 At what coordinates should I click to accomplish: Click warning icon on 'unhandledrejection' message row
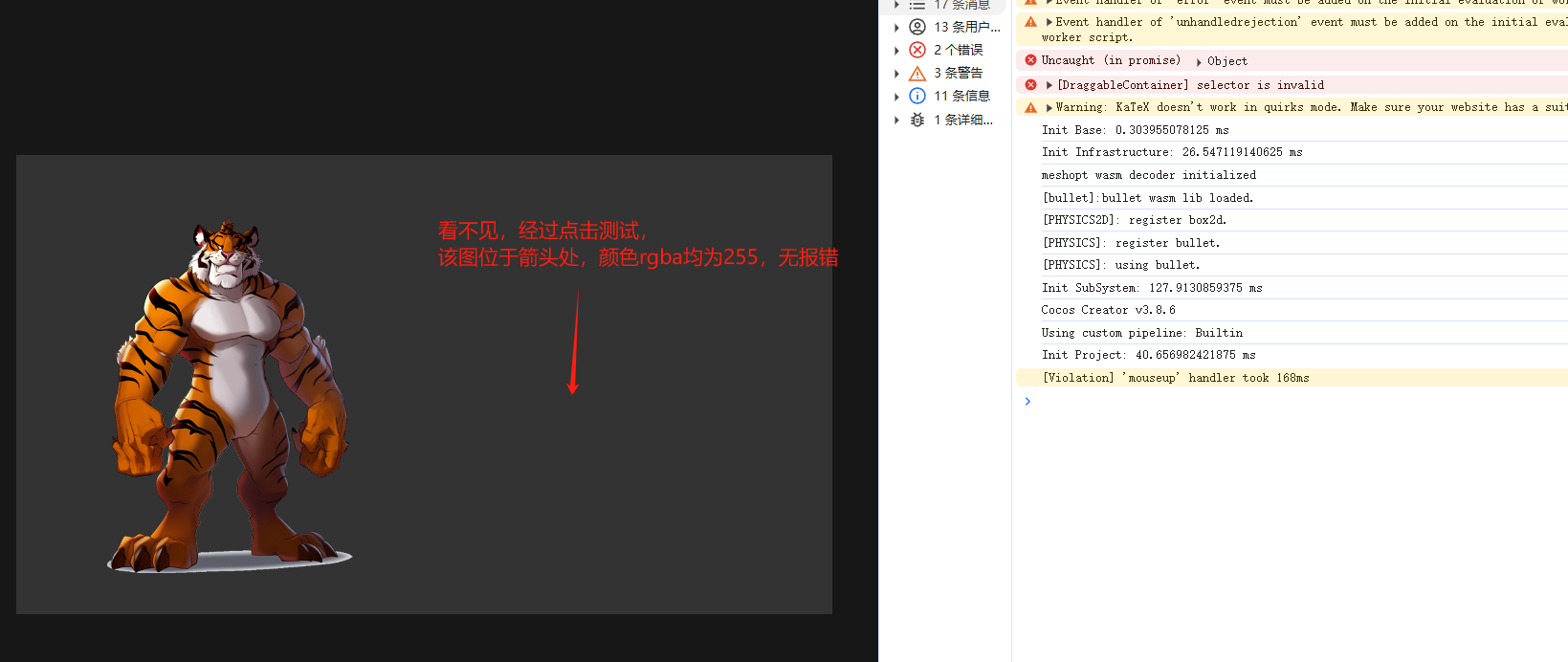[x=1030, y=22]
